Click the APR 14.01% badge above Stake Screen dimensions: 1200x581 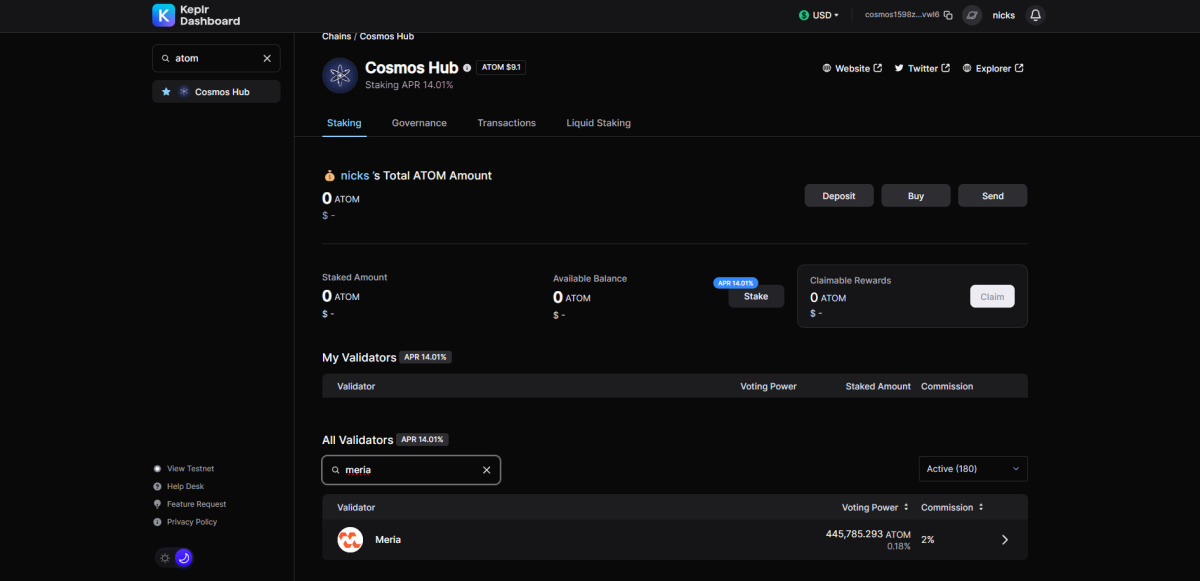(735, 283)
